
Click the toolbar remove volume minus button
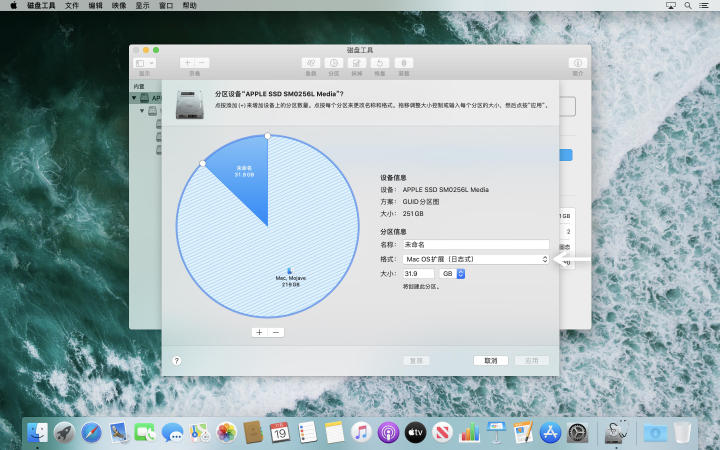[x=202, y=62]
